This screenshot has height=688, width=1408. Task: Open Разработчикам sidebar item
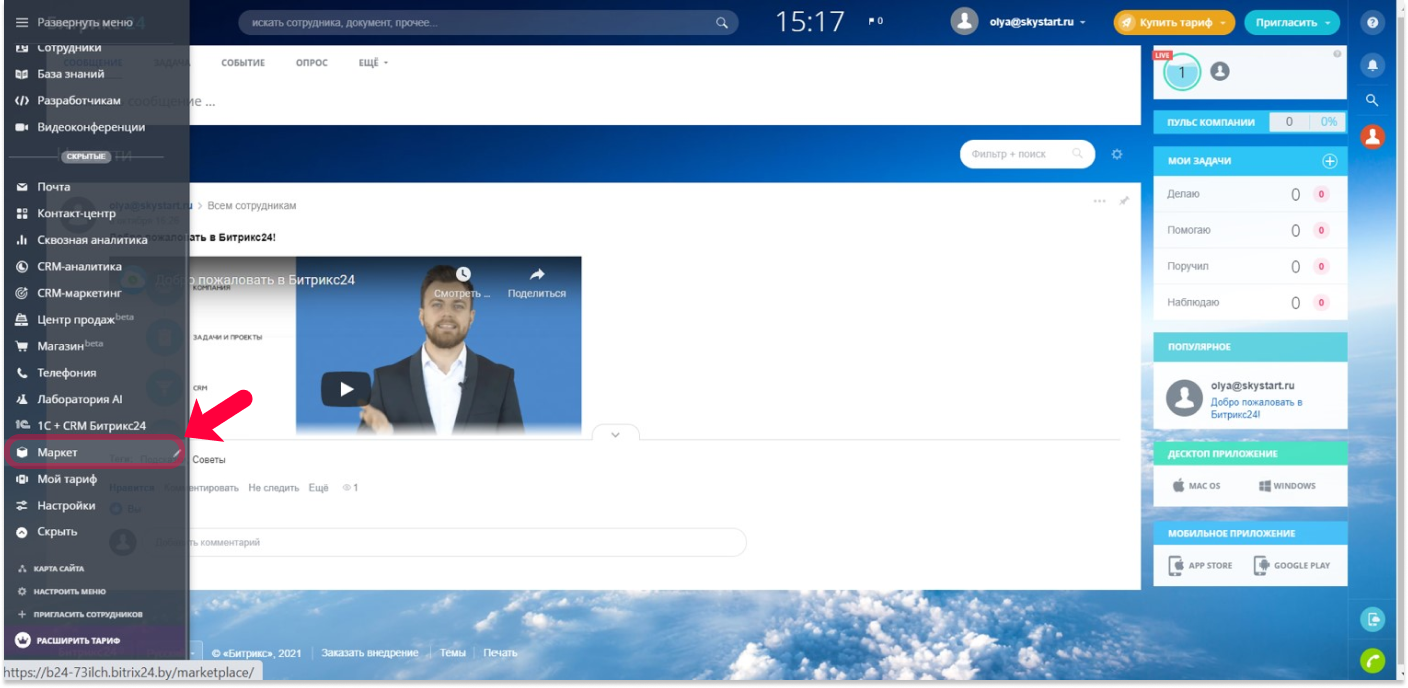tap(78, 100)
